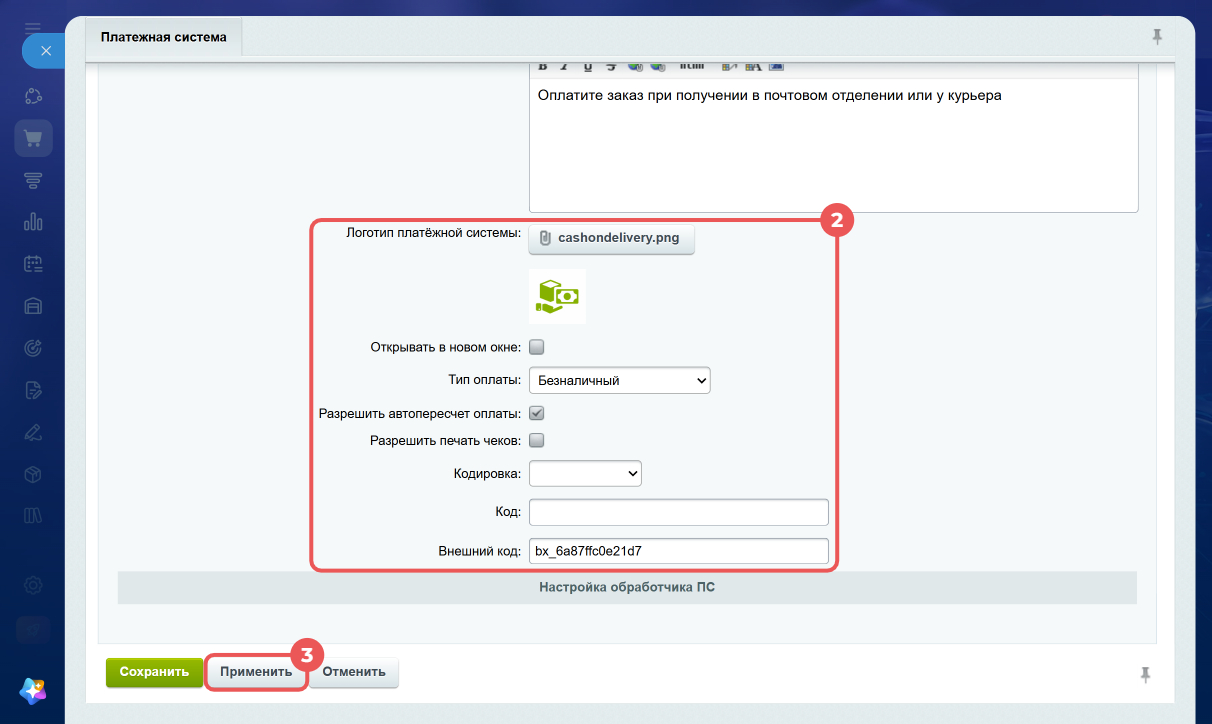Apply bold formatting in the editor toolbar
The width and height of the screenshot is (1212, 724).
543,66
